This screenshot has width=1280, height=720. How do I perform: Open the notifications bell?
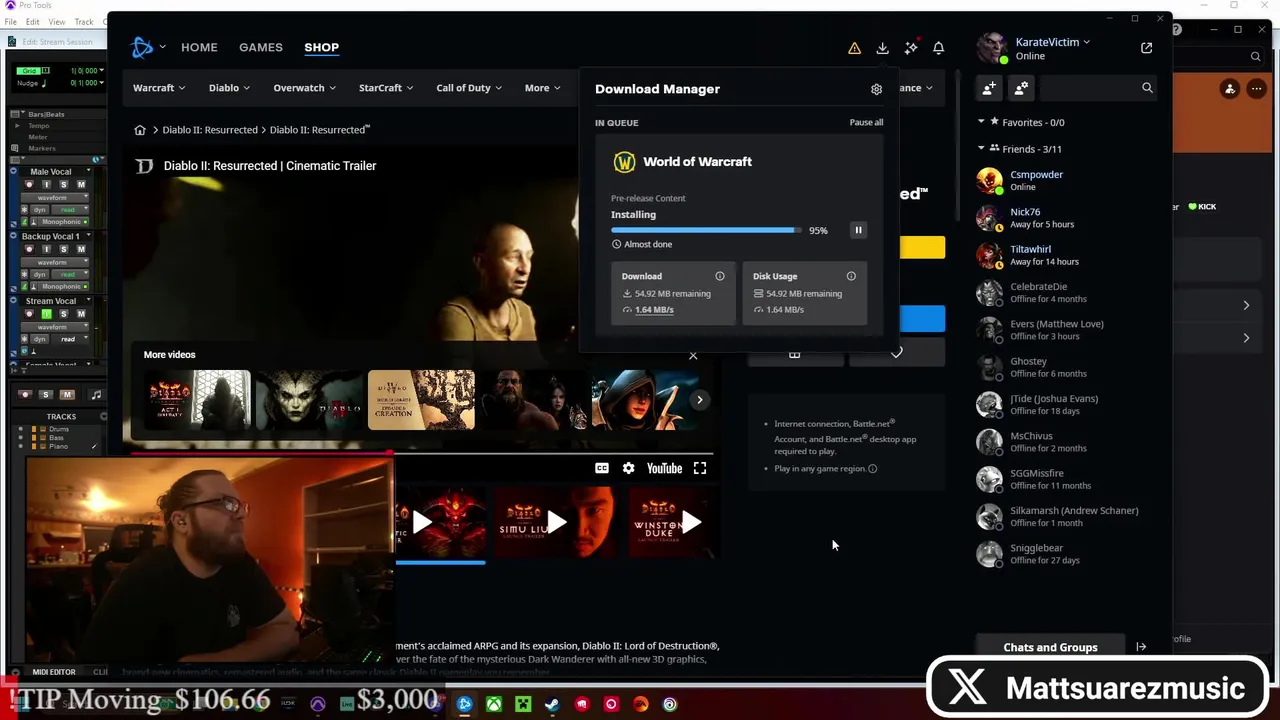[938, 48]
